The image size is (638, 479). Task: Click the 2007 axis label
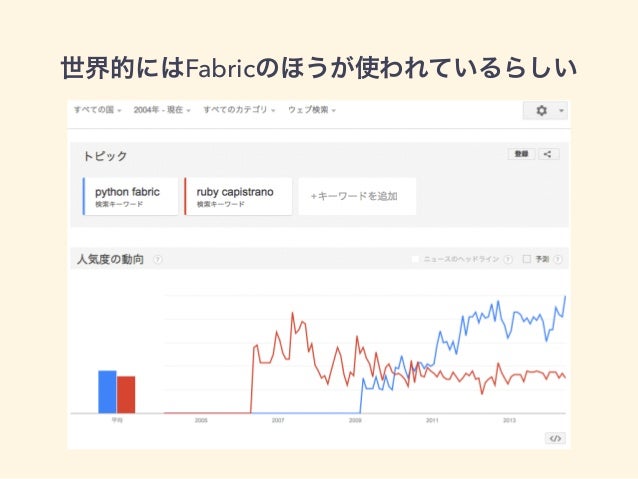click(278, 420)
